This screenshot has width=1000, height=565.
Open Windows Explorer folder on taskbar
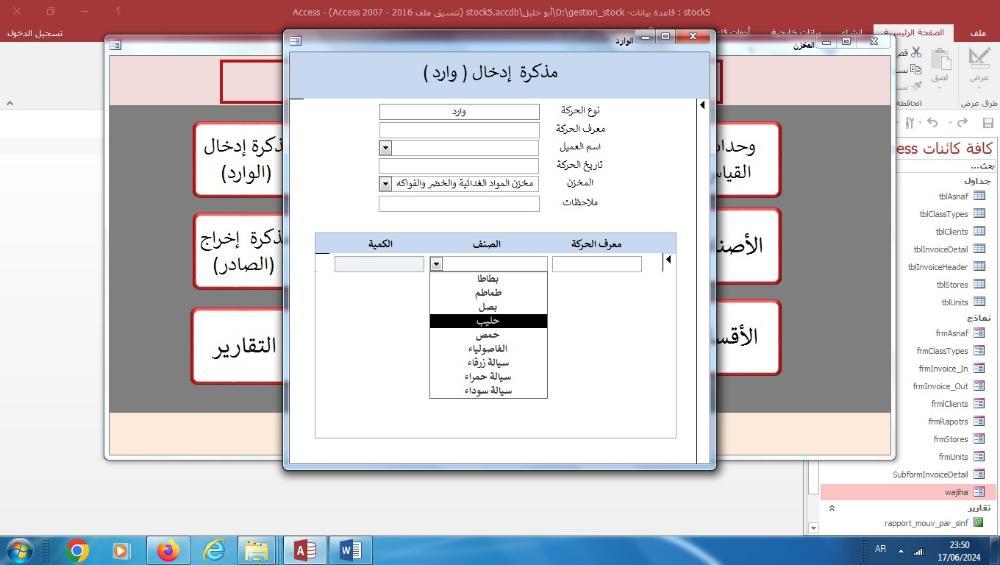[258, 550]
